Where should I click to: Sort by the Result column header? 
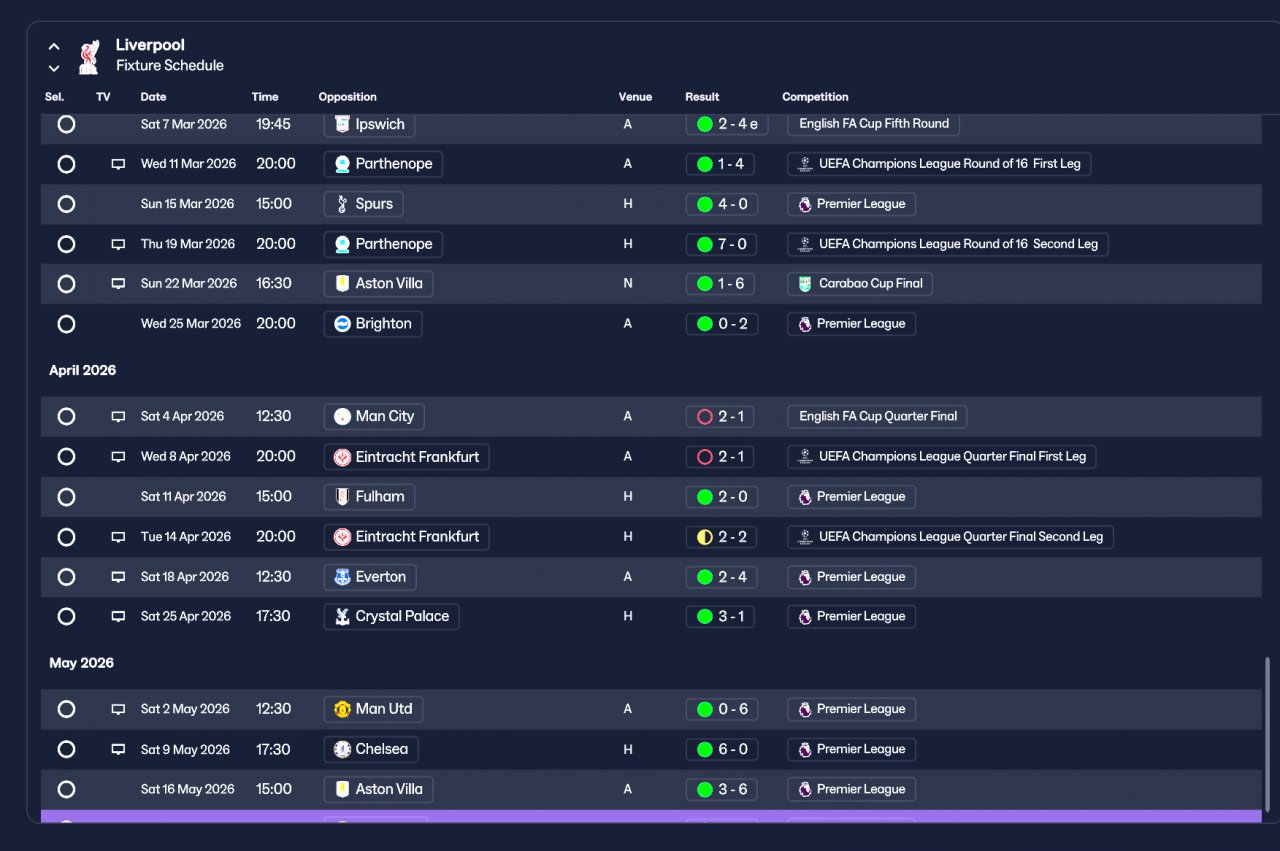[702, 97]
